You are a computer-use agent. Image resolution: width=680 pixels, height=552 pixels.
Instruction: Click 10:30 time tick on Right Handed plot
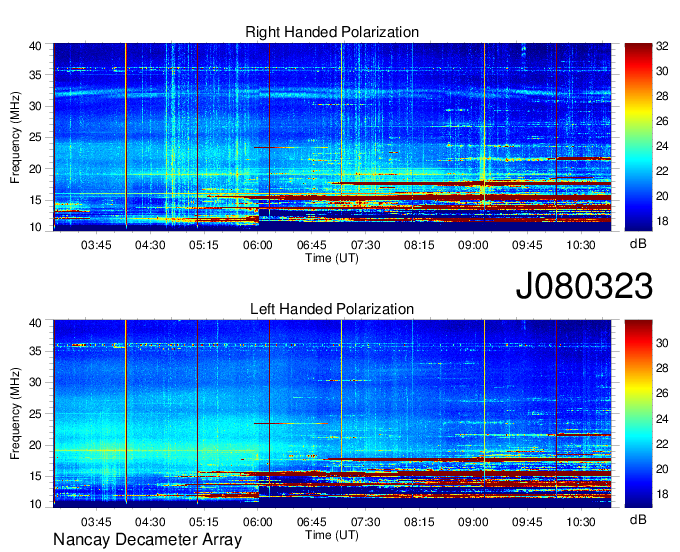[x=581, y=245]
